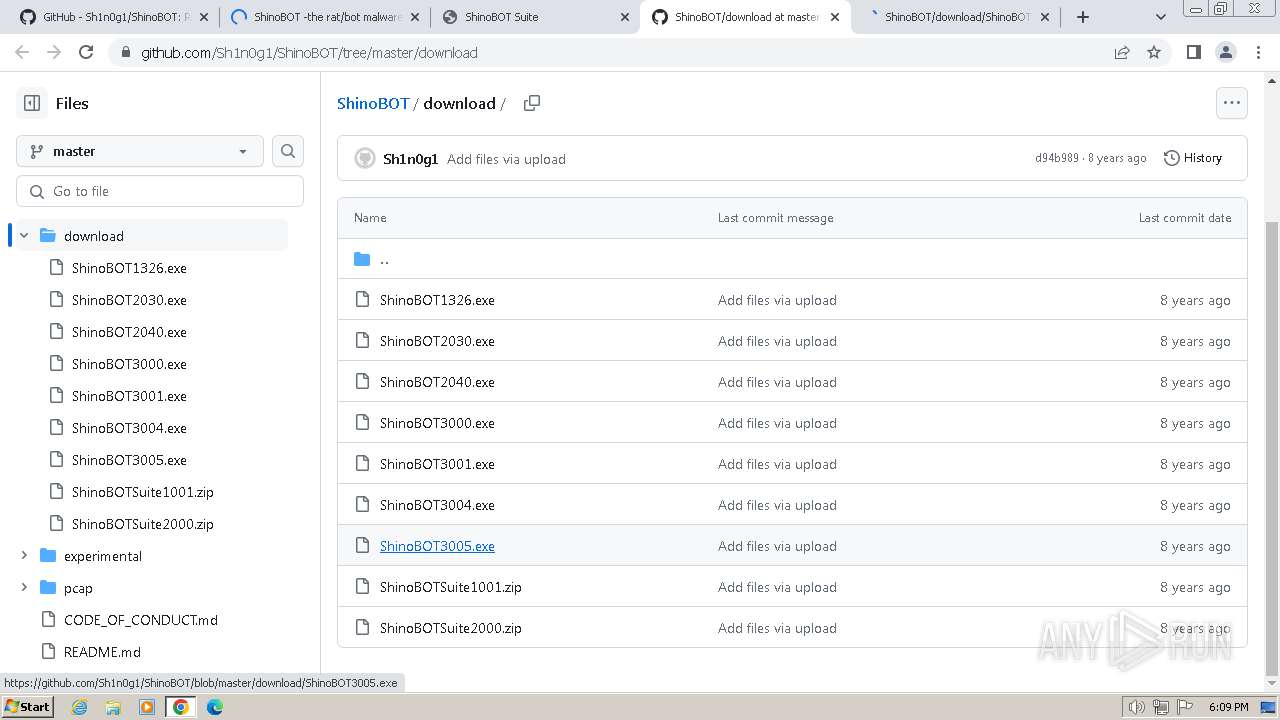Viewport: 1280px width, 720px height.
Task: Open ShinoBOT1326.exe in the file list
Action: tap(437, 300)
